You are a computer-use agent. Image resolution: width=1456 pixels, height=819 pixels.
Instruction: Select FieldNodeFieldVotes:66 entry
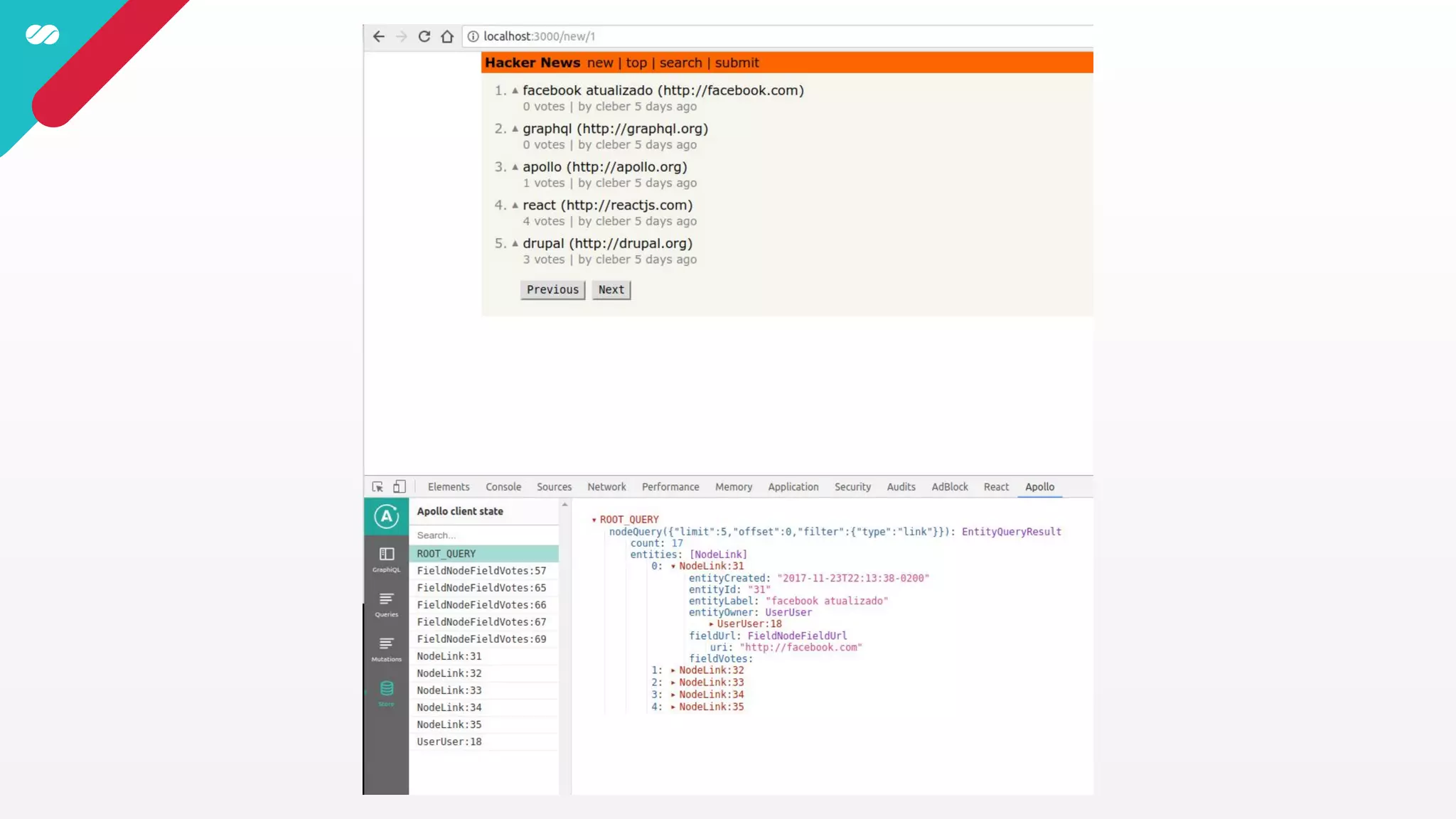point(483,605)
